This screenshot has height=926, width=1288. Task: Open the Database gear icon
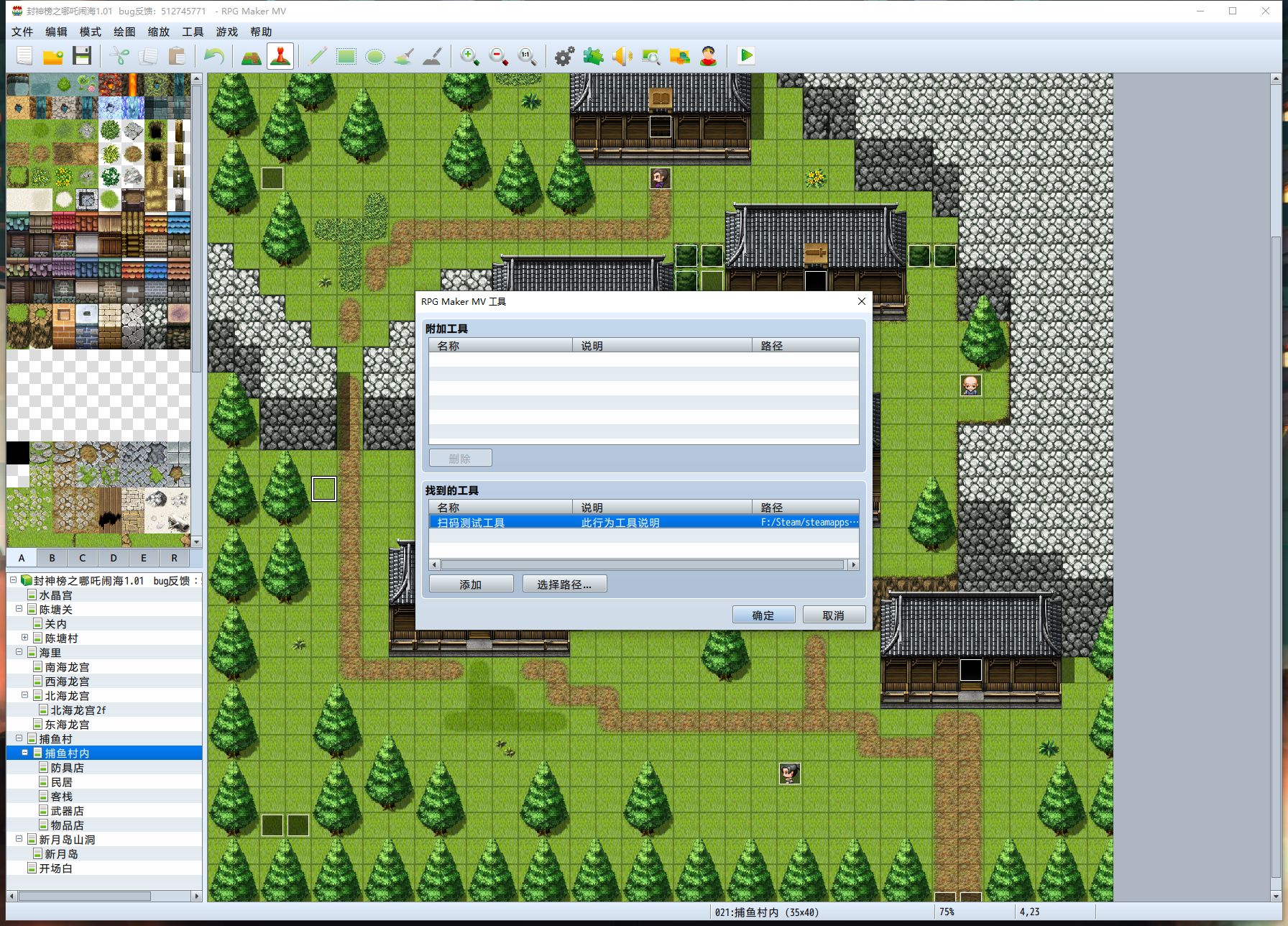(565, 56)
